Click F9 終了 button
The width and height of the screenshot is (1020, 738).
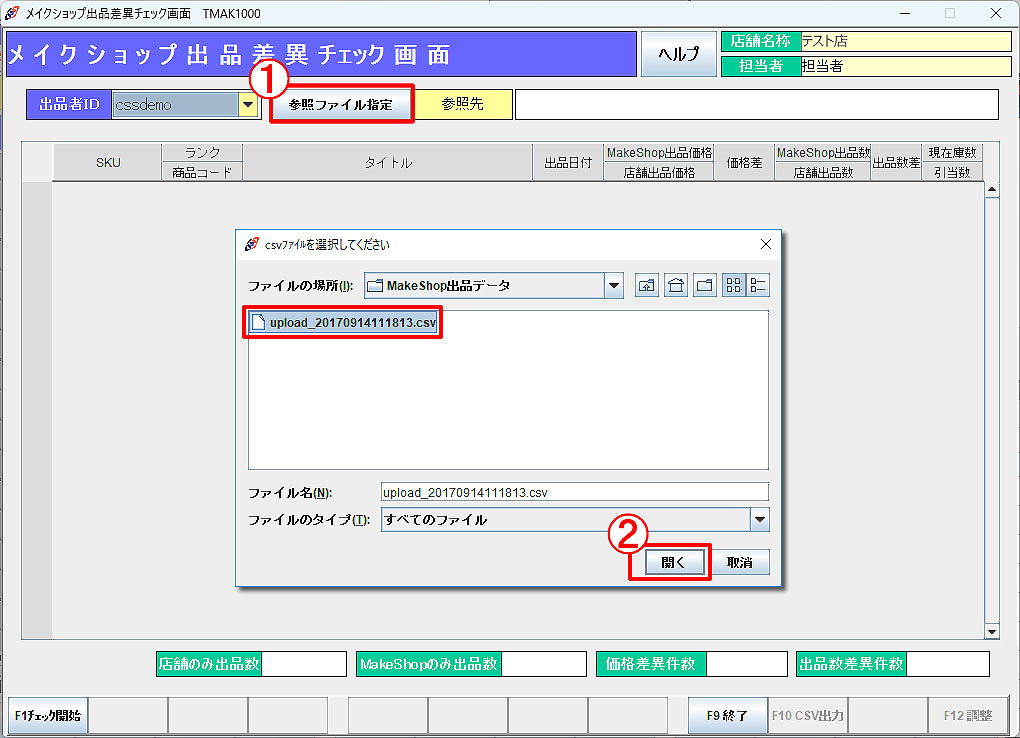coord(727,715)
